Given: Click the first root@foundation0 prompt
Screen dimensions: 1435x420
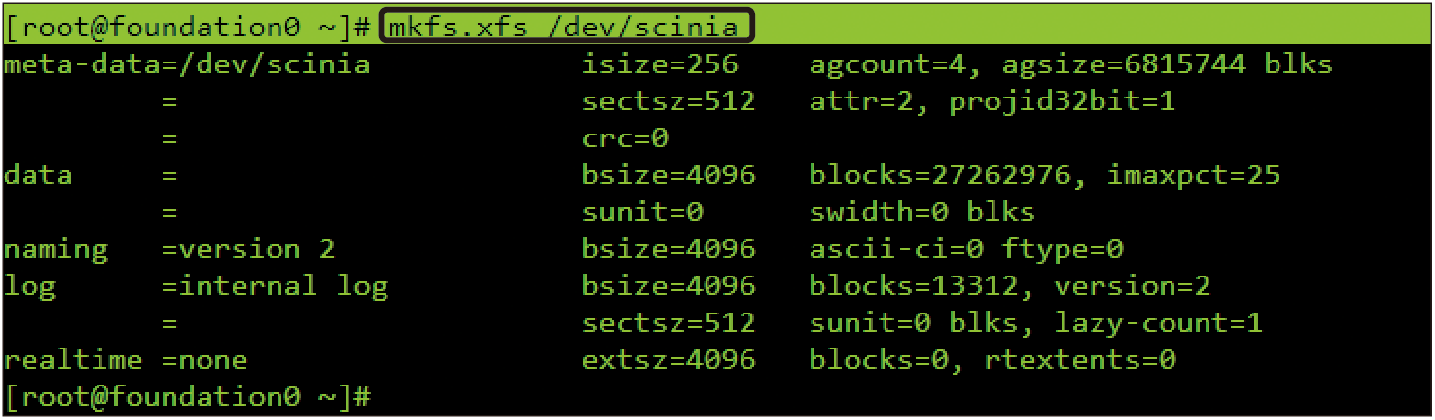Looking at the screenshot, I should [x=190, y=27].
